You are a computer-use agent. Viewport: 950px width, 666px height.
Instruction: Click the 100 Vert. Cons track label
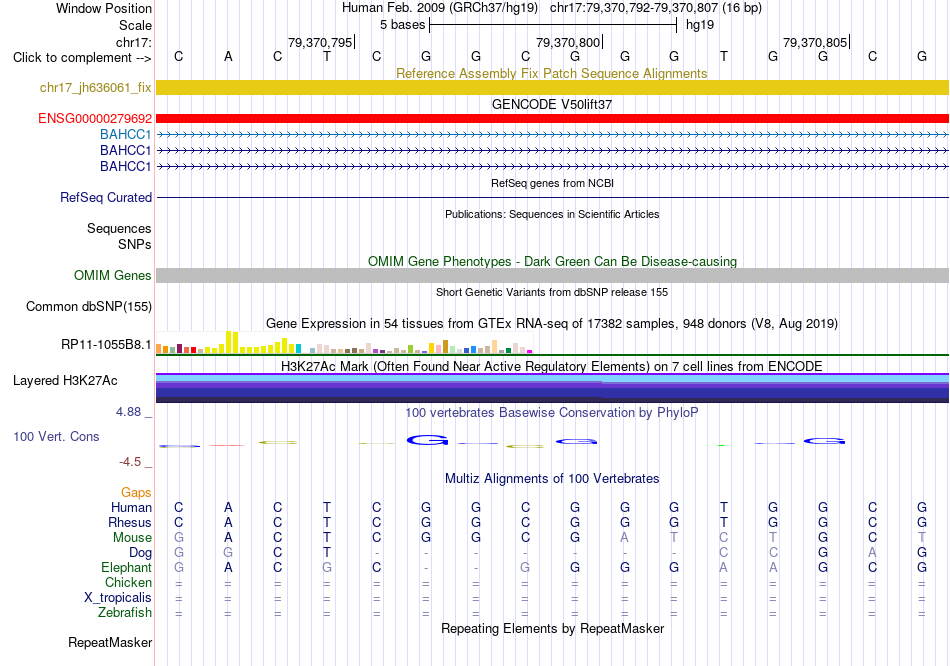tap(56, 436)
